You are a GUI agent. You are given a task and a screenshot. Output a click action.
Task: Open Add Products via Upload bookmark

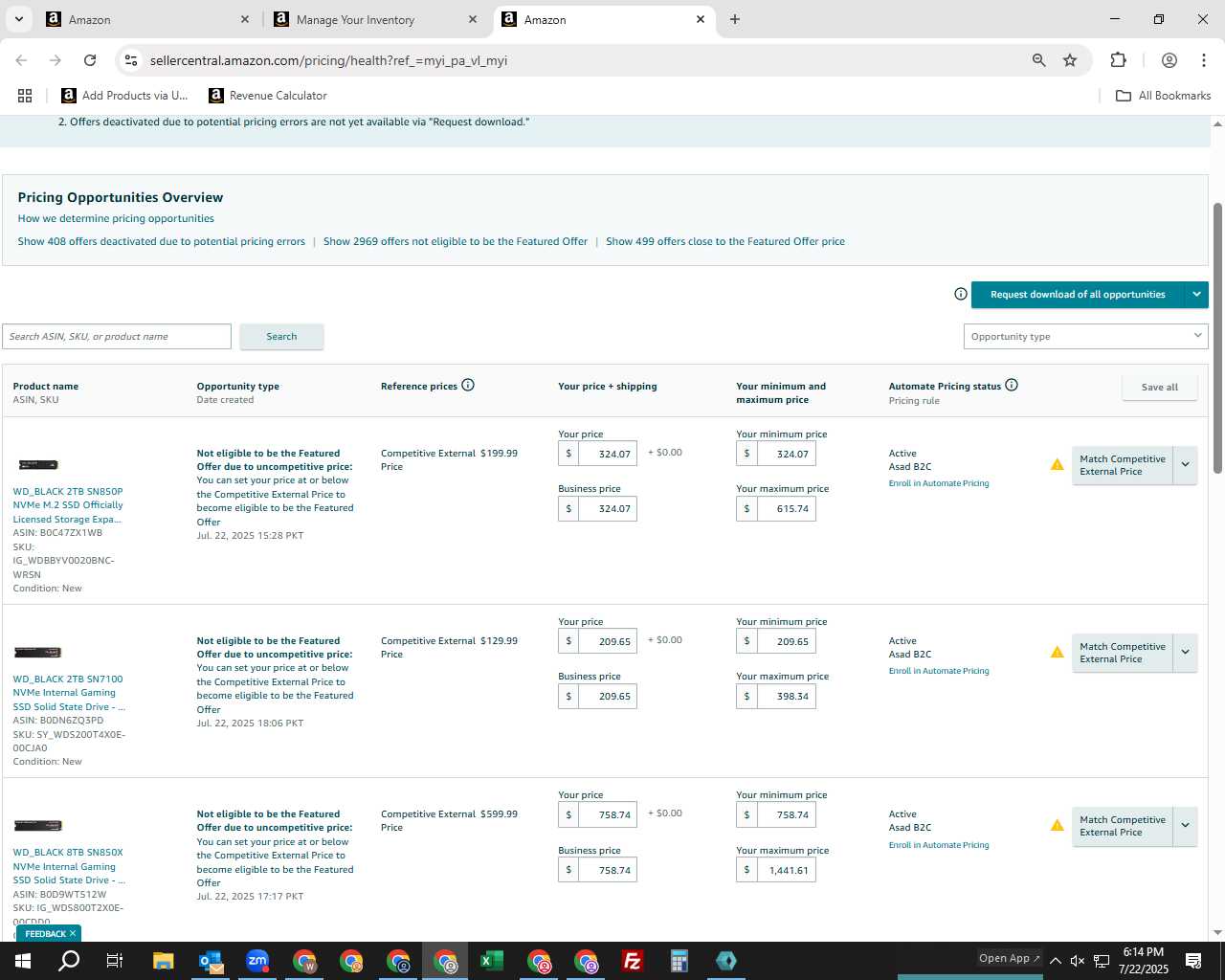(x=124, y=96)
